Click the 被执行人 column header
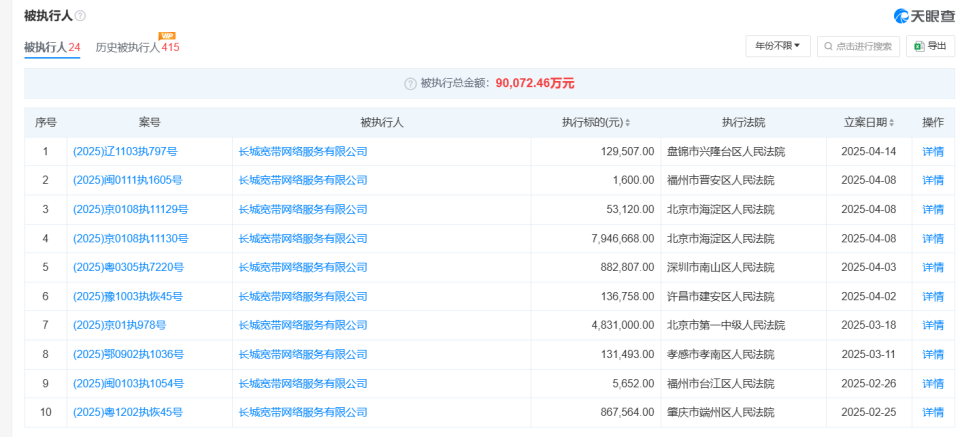 pos(382,122)
